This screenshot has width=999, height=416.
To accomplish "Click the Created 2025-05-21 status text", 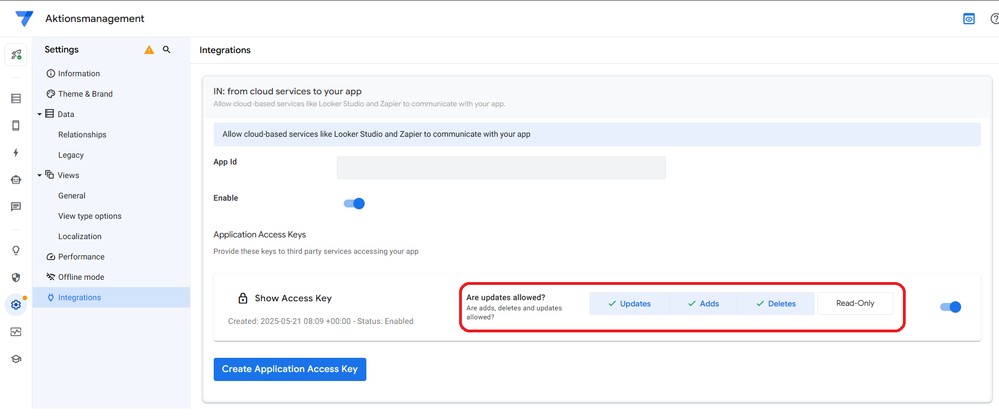I will [320, 321].
